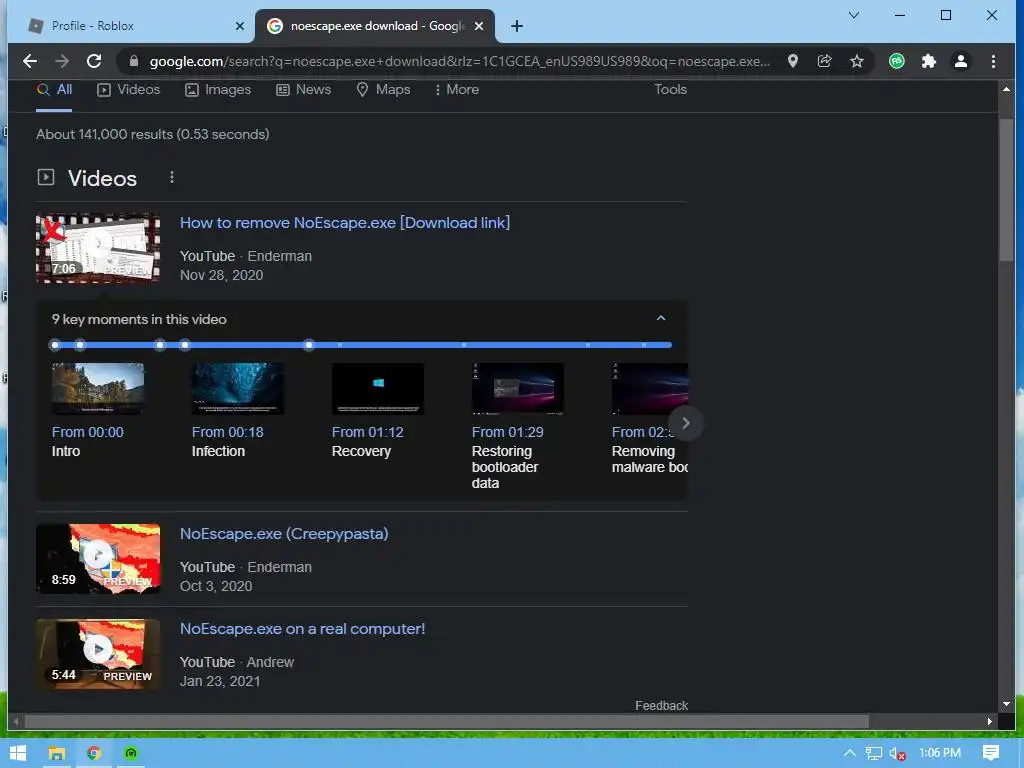Play the 5:44 video thumbnail
Screen dimensions: 1024x768
point(98,654)
